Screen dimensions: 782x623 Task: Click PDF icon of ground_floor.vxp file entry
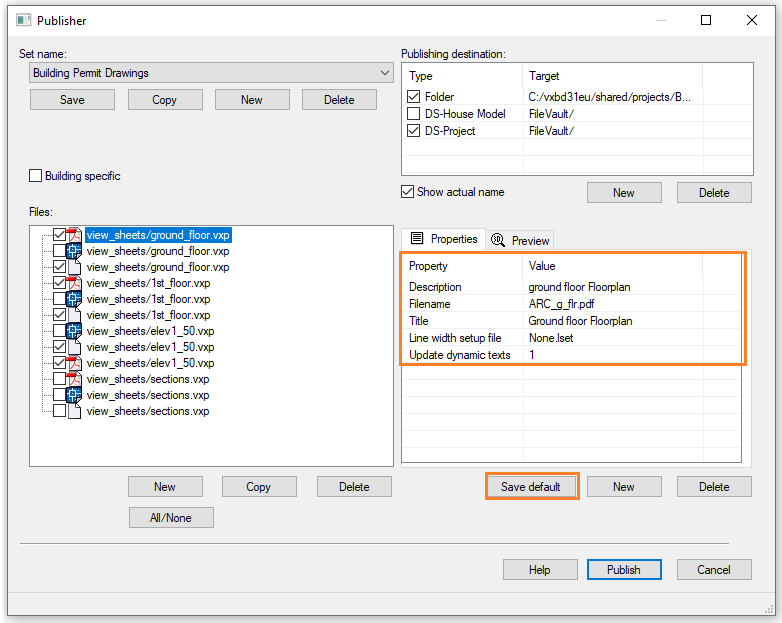pos(73,235)
